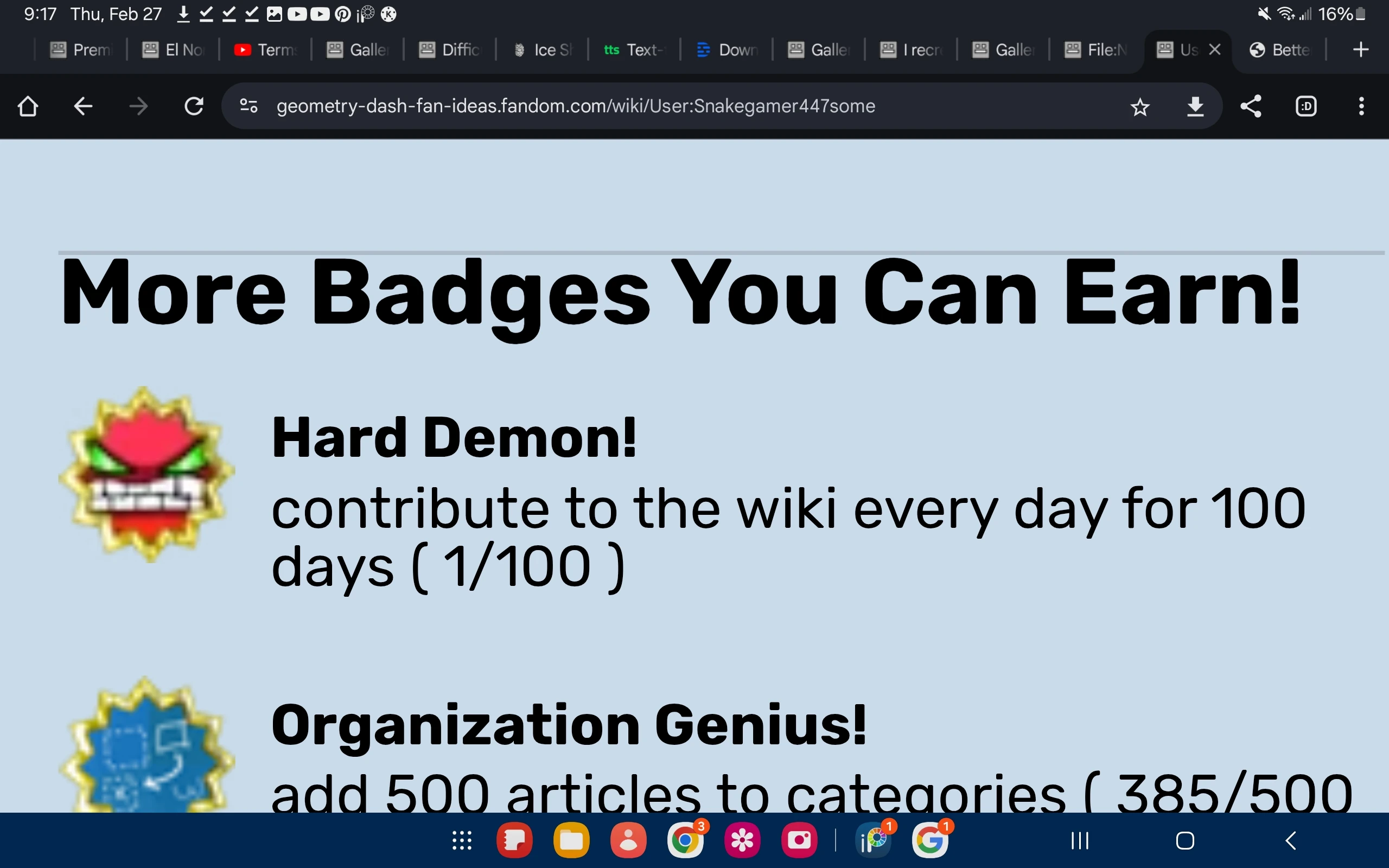Launch Chrome from the taskbar
This screenshot has width=1389, height=868.
(x=685, y=841)
